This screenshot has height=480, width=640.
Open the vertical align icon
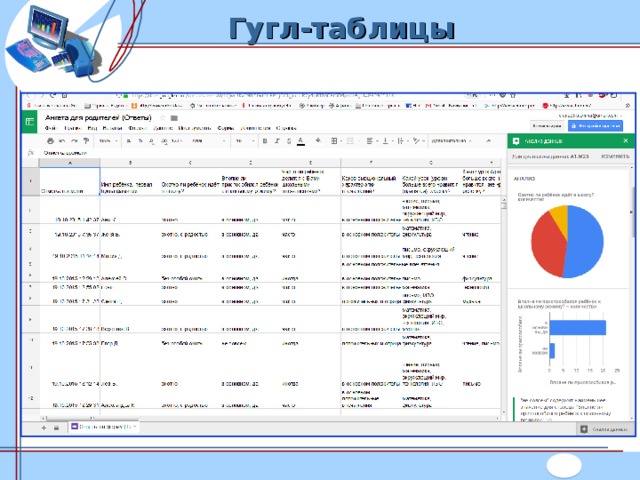tap(385, 141)
